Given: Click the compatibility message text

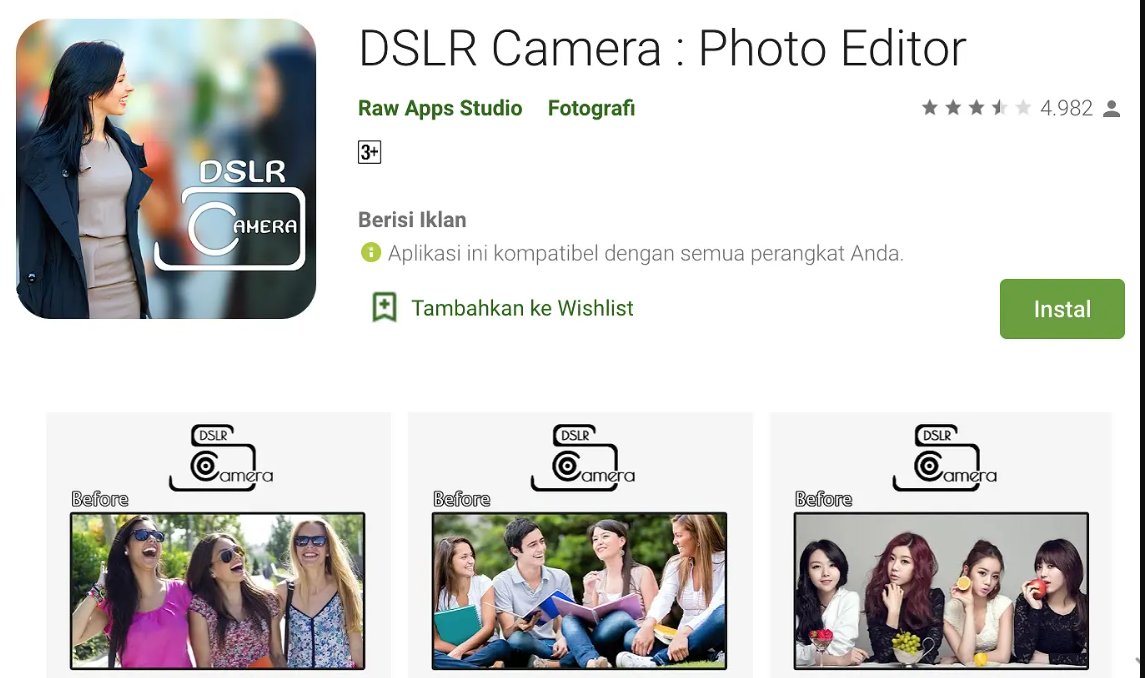Looking at the screenshot, I should (646, 254).
